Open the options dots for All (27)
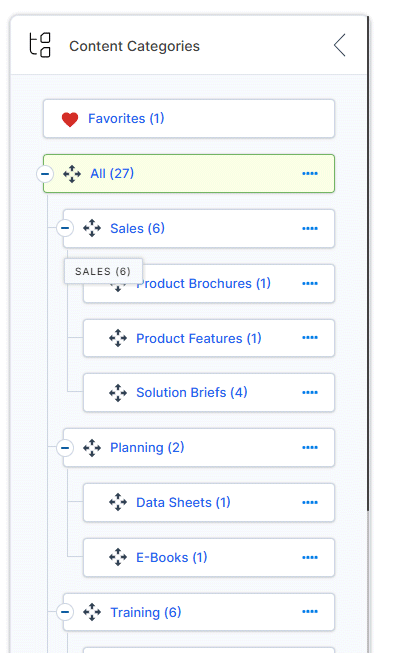 pyautogui.click(x=310, y=173)
